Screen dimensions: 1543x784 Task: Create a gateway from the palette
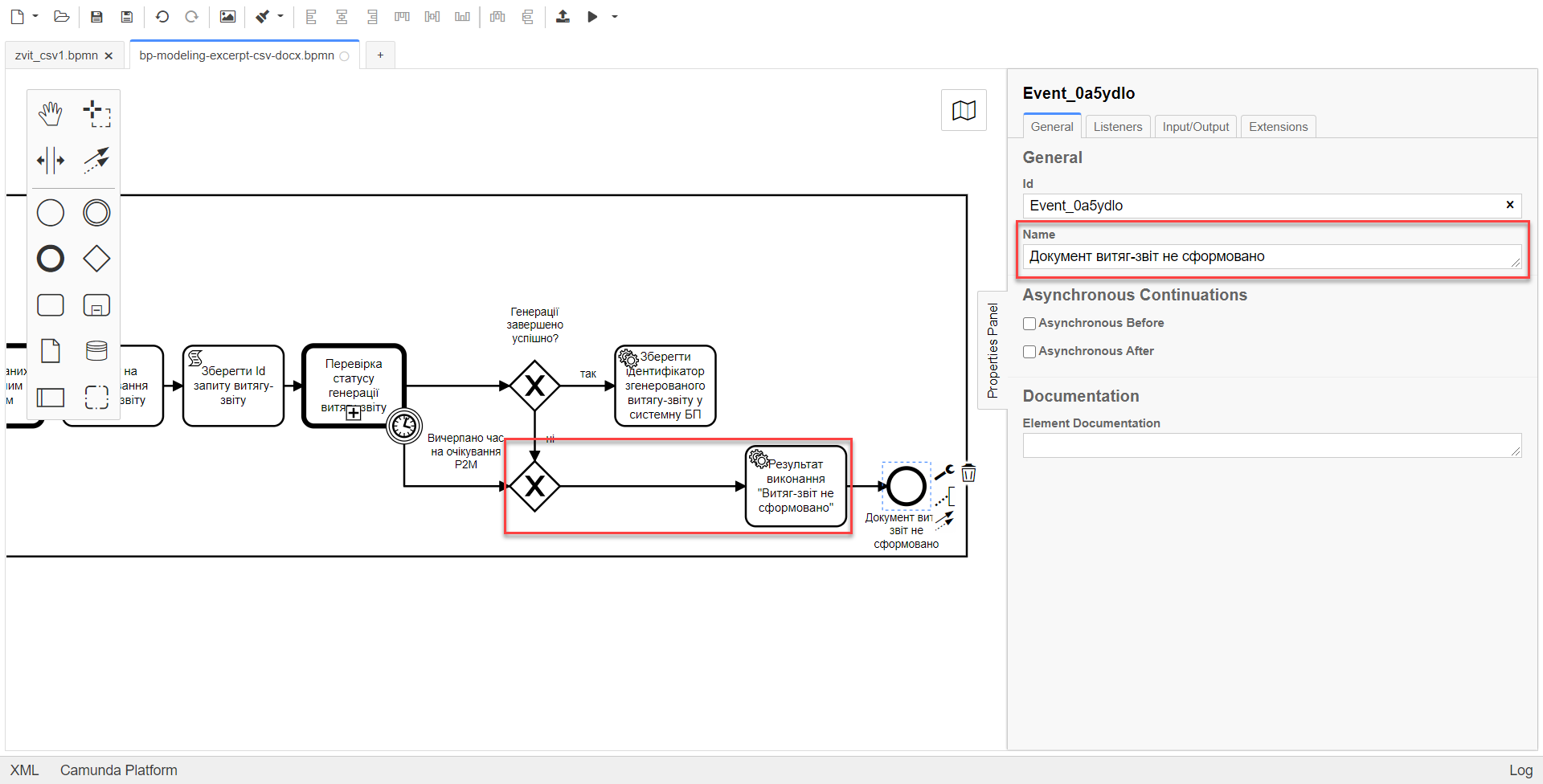(96, 259)
